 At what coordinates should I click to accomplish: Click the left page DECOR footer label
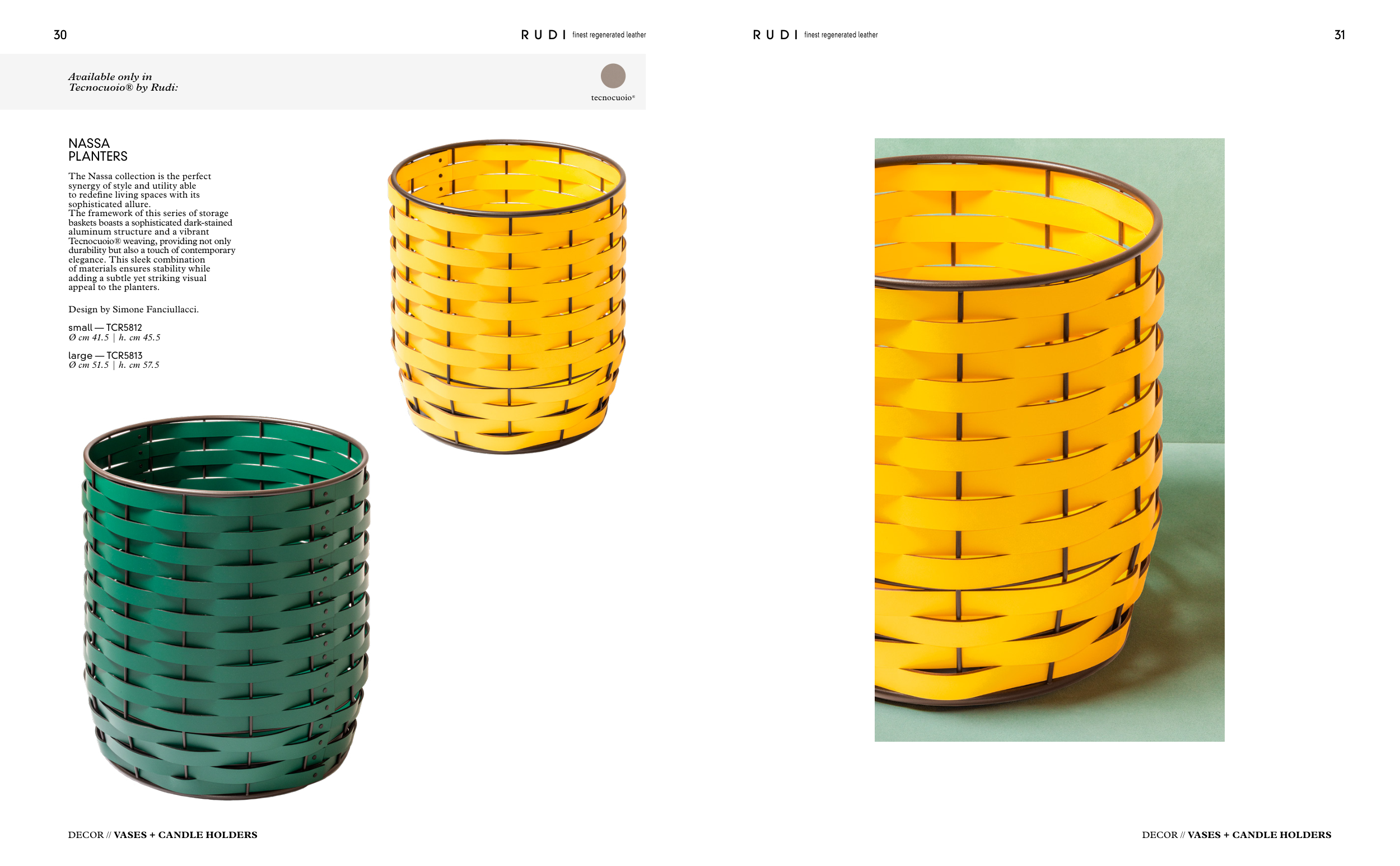[86, 835]
